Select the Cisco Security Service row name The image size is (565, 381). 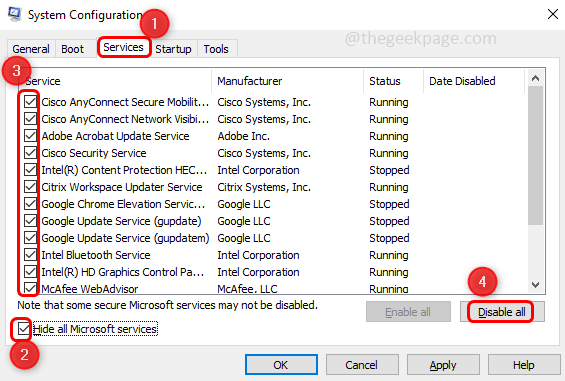click(x=94, y=153)
